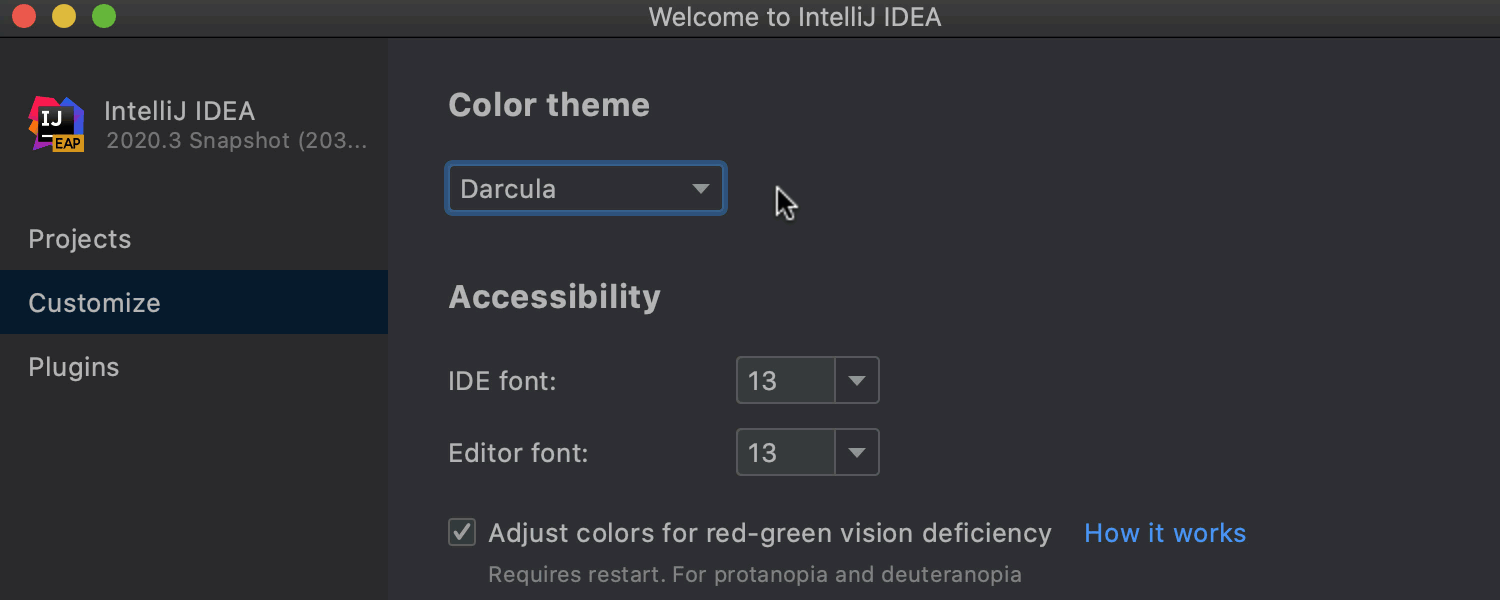The image size is (1500, 600).
Task: Disable adjust colors for red-green vision deficiency
Action: pos(461,532)
